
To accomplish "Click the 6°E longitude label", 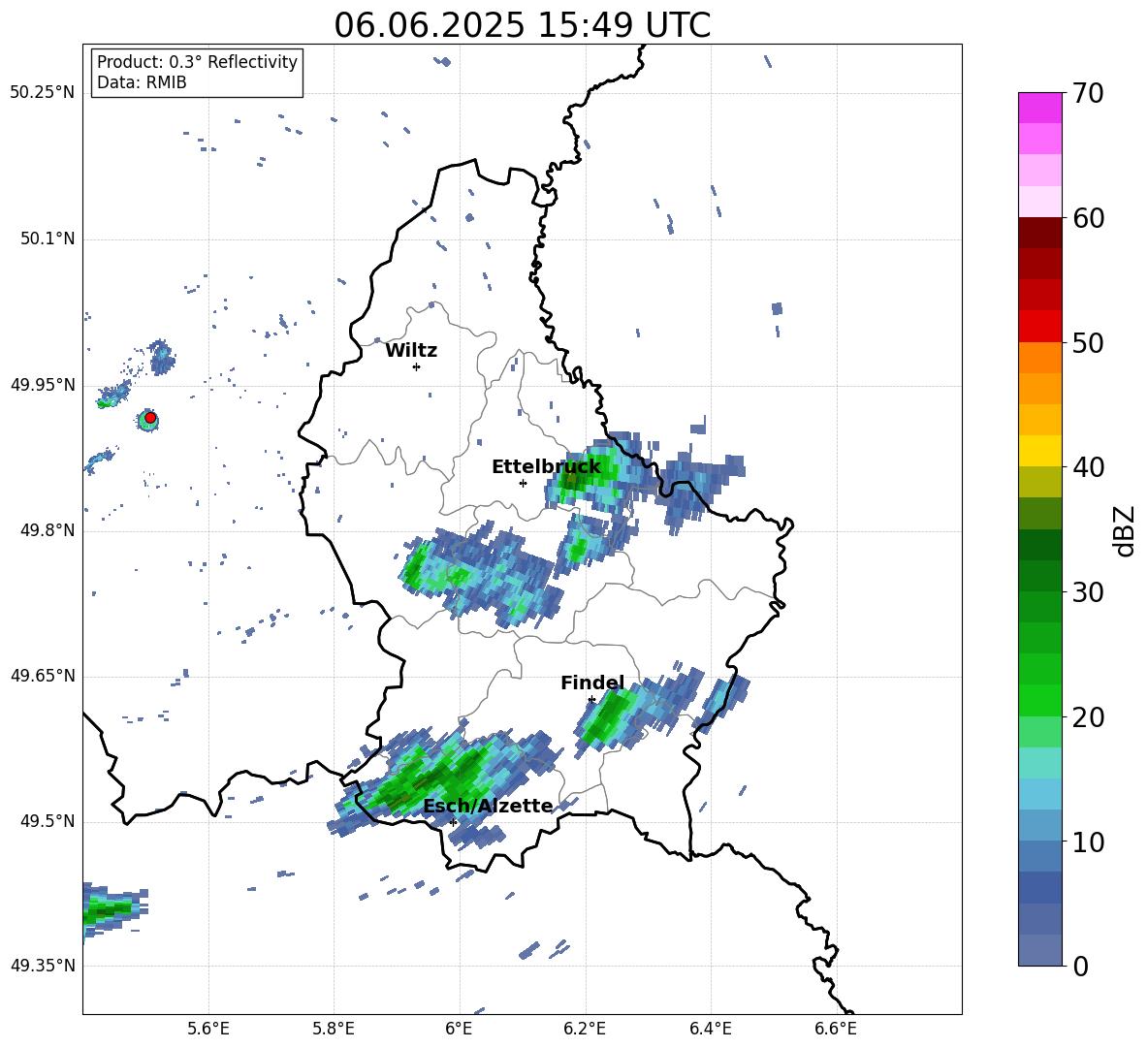I will 459,1029.
